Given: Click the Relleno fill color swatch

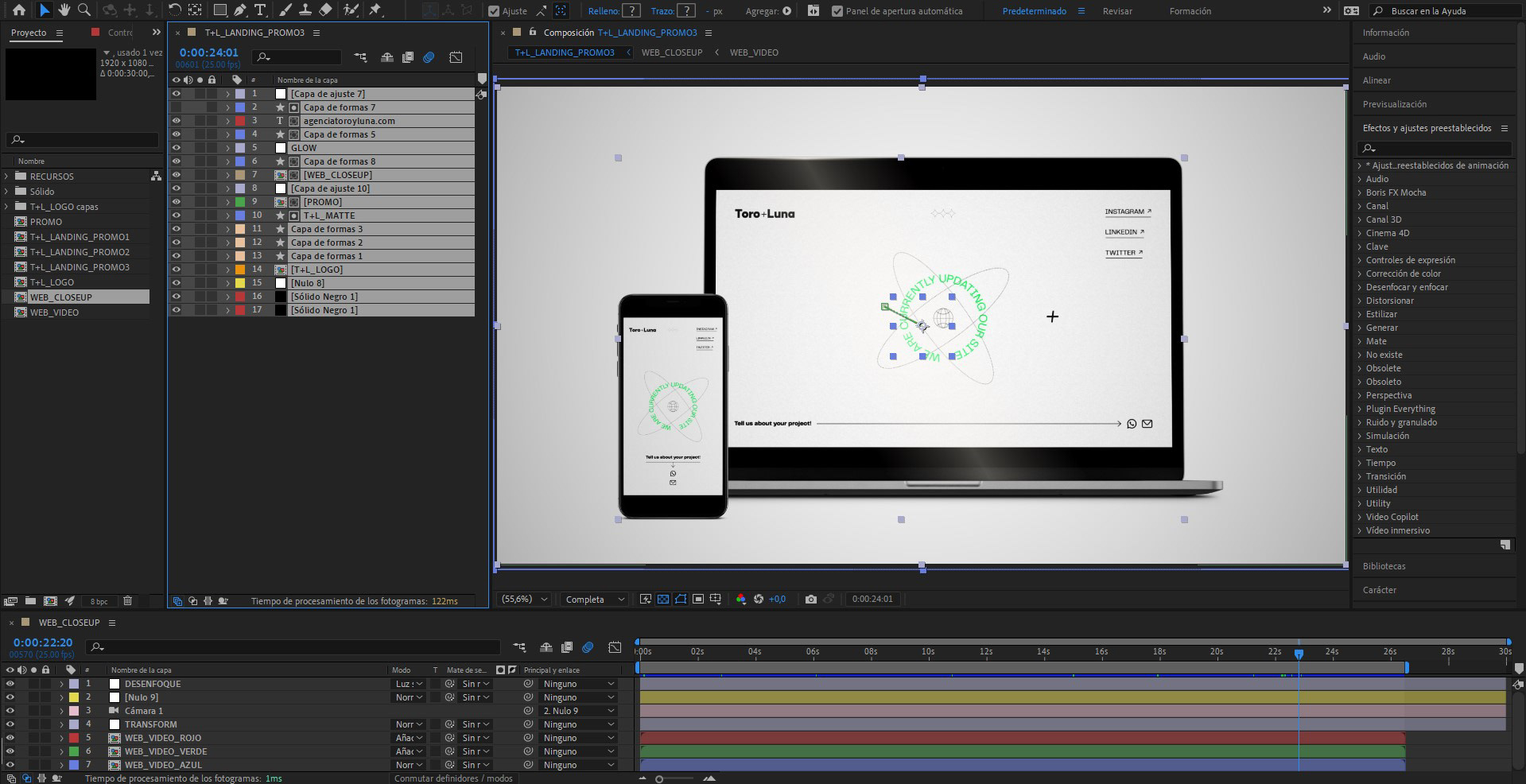Looking at the screenshot, I should (x=631, y=11).
